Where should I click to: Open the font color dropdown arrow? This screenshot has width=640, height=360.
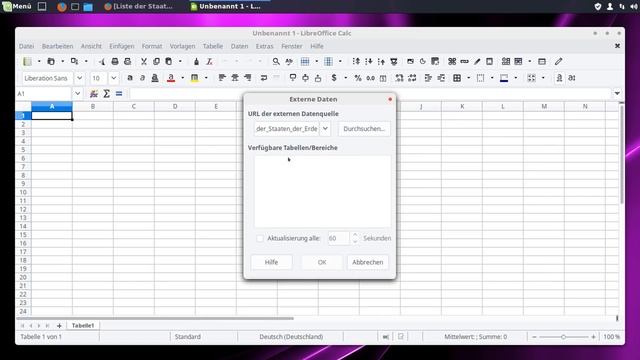(x=182, y=78)
